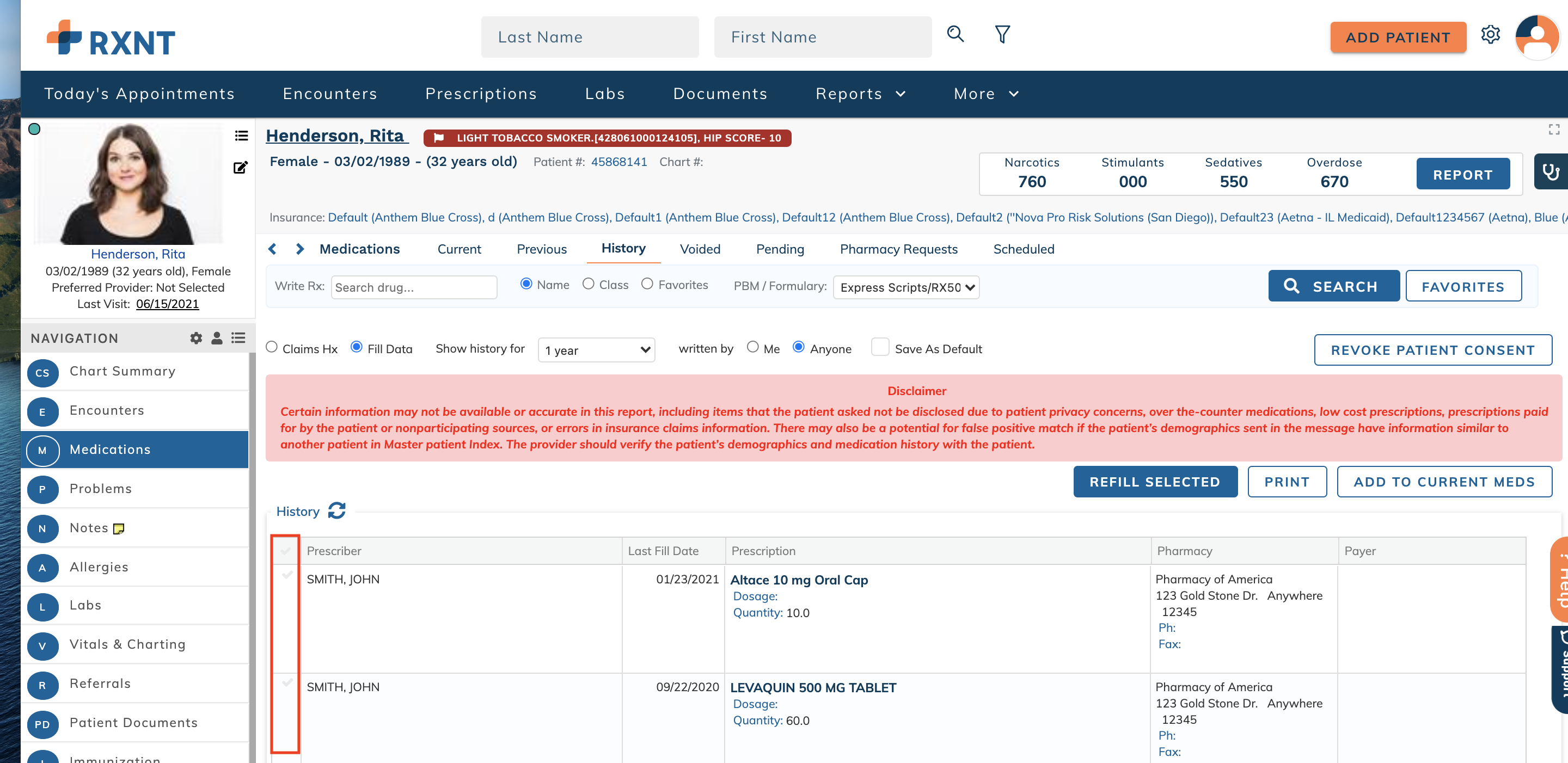The height and width of the screenshot is (763, 1568).
Task: Open navigation settings gear icon
Action: pos(196,339)
